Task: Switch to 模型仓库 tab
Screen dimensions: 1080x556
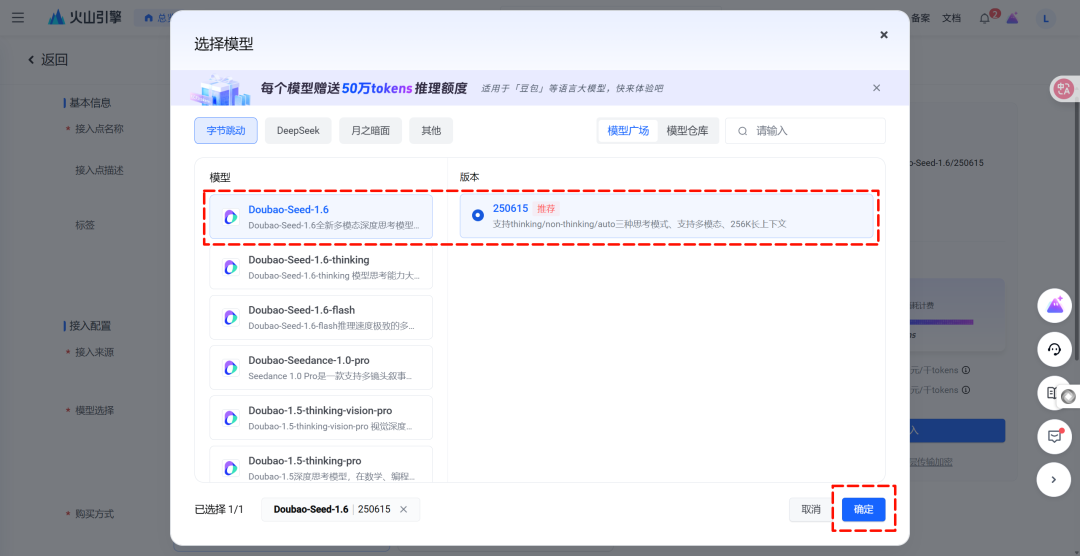Action: [687, 131]
